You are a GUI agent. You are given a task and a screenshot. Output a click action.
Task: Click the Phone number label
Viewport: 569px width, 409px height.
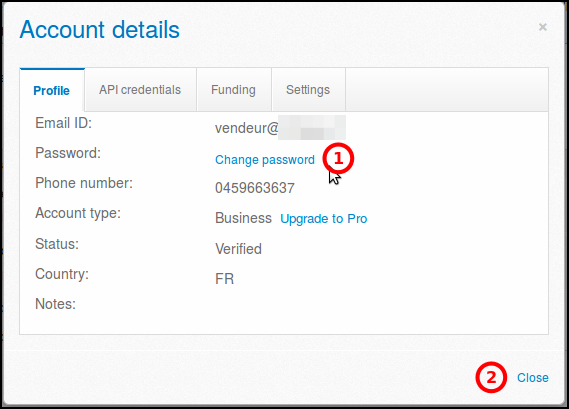click(x=84, y=183)
